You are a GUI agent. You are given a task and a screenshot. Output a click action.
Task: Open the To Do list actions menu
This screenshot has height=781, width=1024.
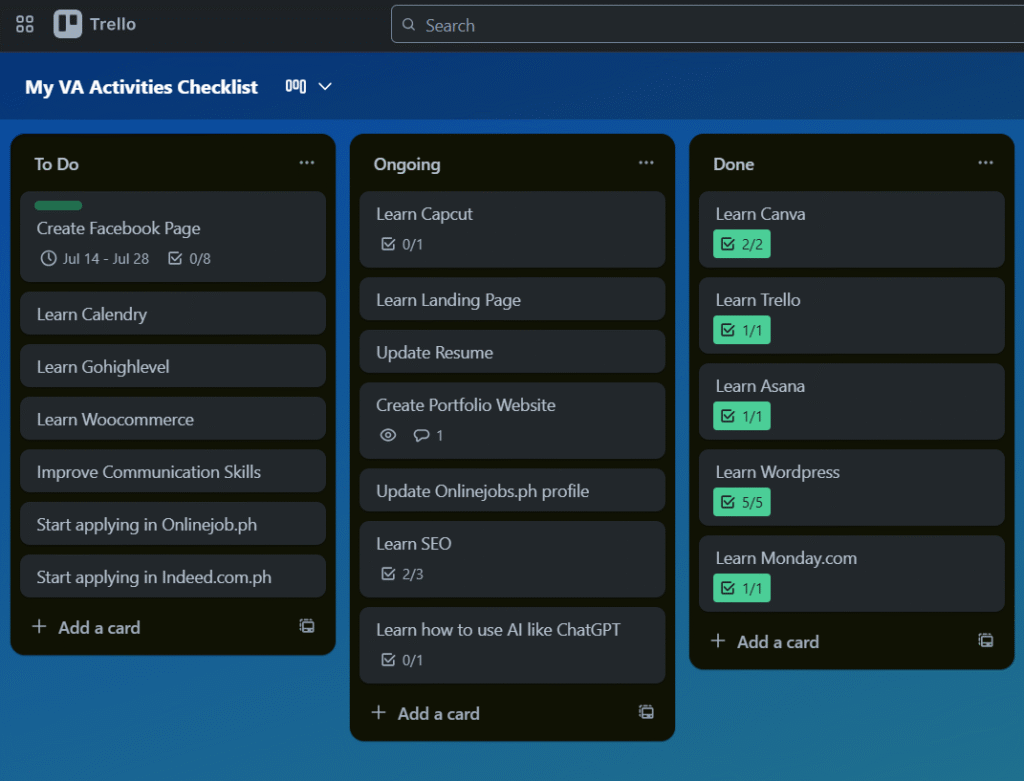pyautogui.click(x=307, y=163)
